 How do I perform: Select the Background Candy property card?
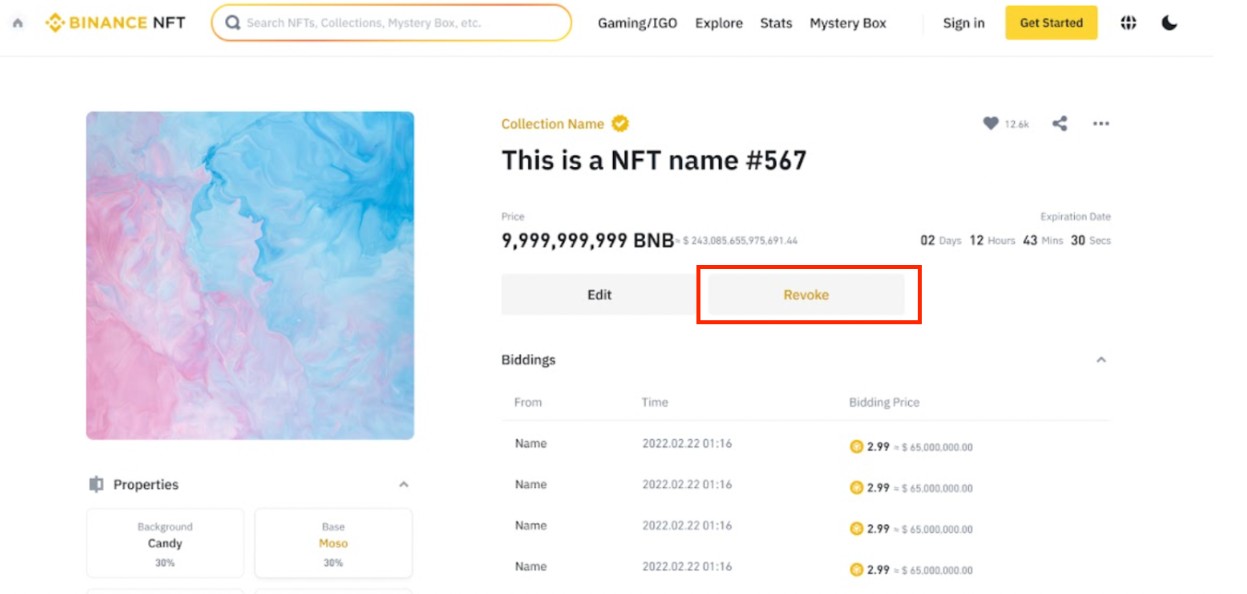click(x=165, y=543)
